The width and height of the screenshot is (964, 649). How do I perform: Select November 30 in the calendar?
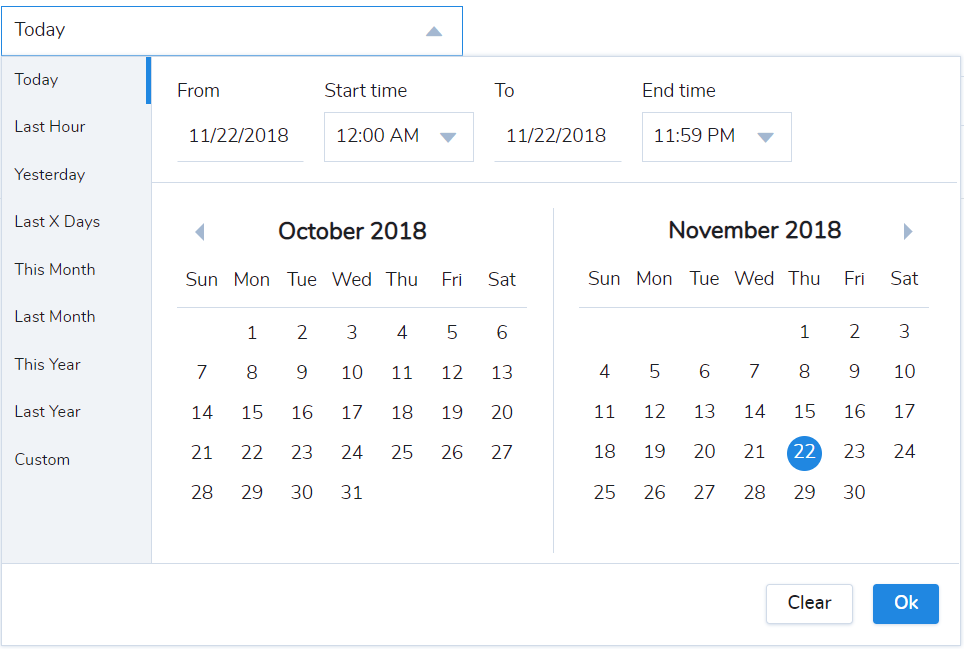coord(854,492)
